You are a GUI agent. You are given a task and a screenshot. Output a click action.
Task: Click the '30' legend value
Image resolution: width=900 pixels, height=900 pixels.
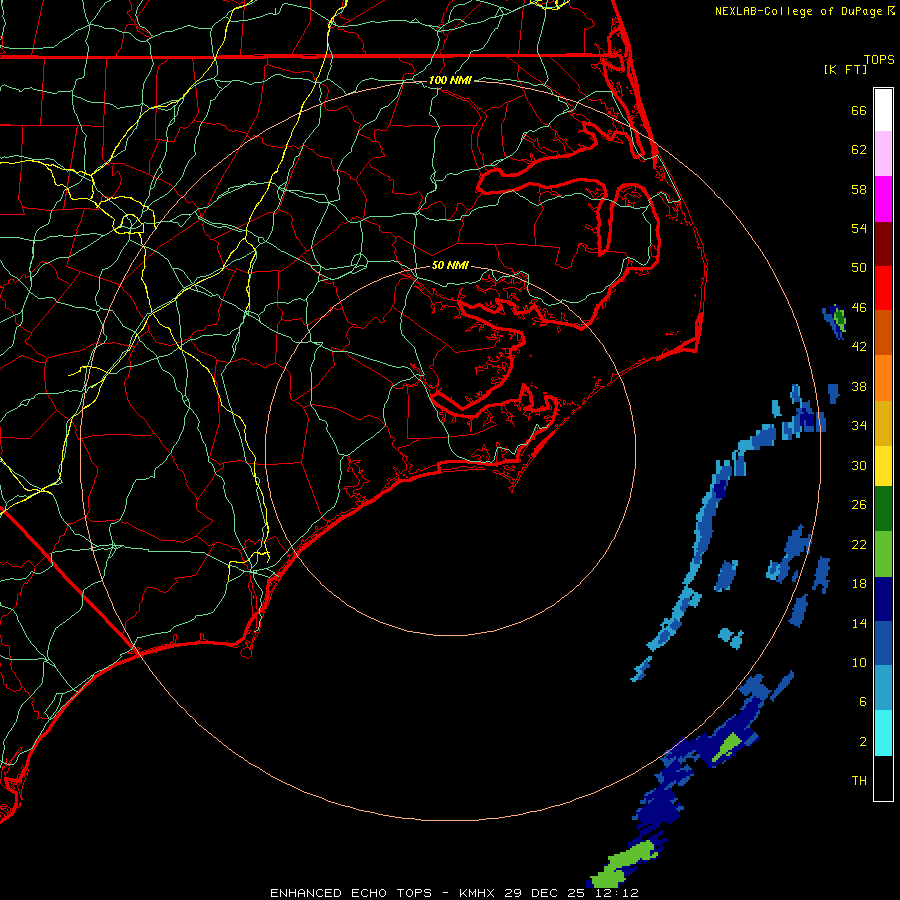point(859,465)
